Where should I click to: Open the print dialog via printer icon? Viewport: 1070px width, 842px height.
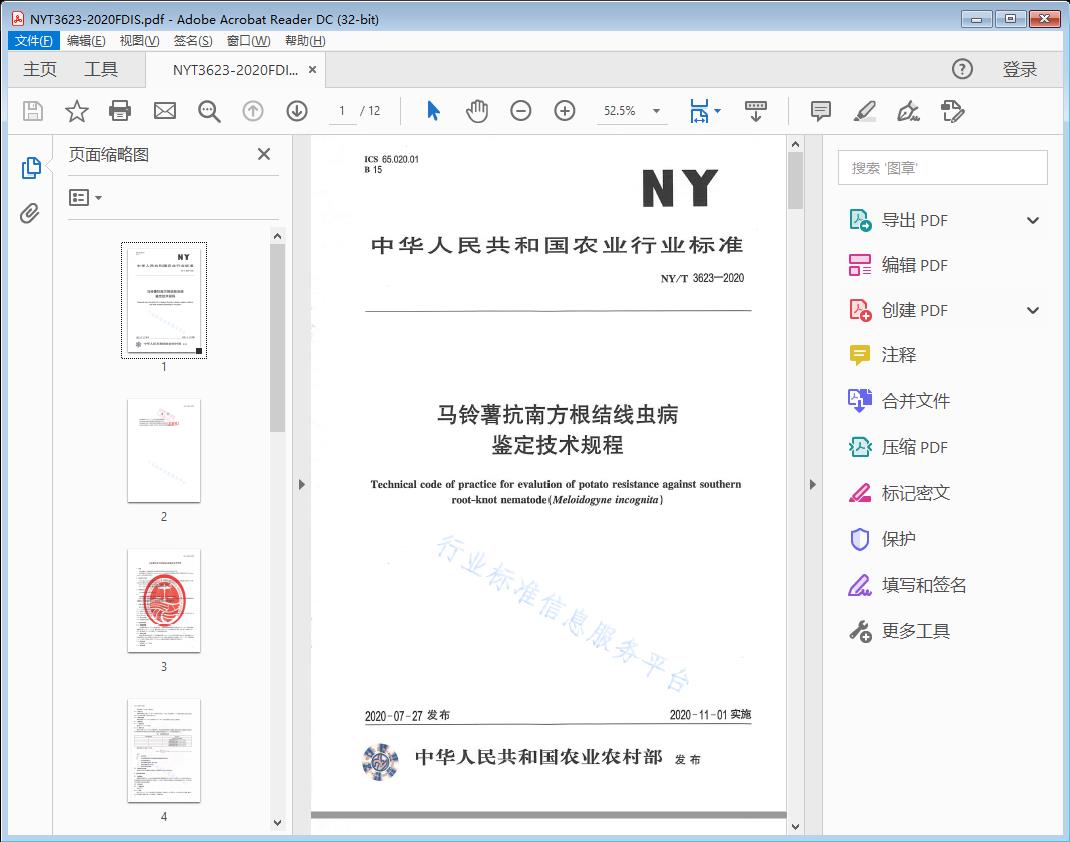120,111
